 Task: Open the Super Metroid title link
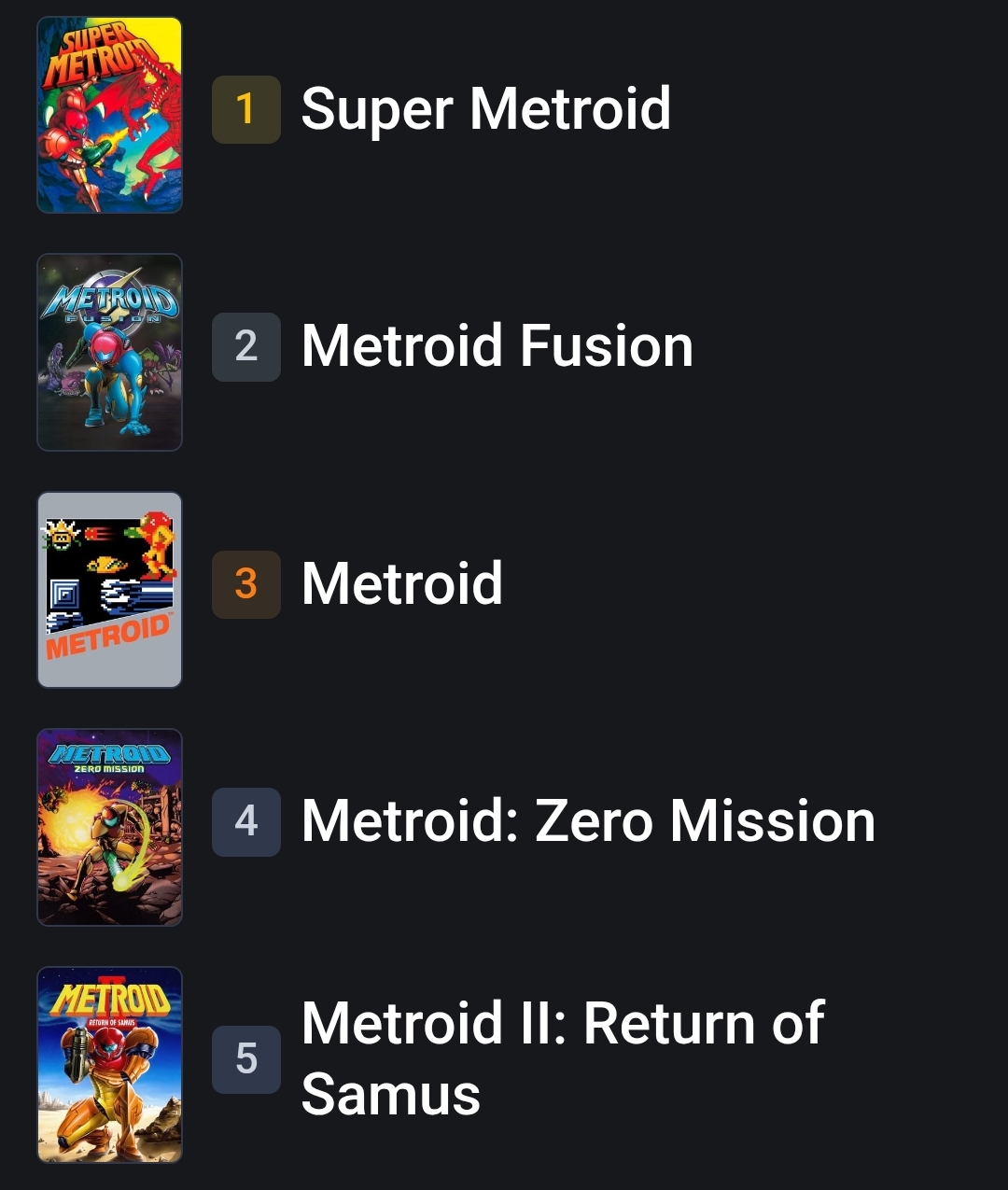[486, 110]
